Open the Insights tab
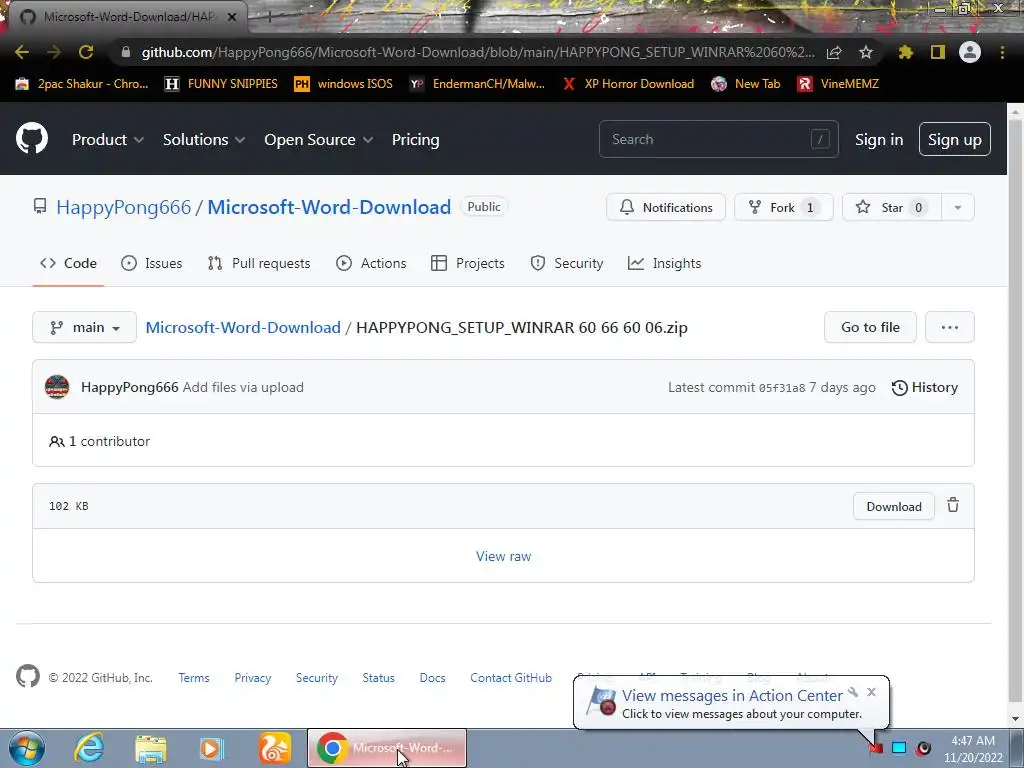 (664, 263)
